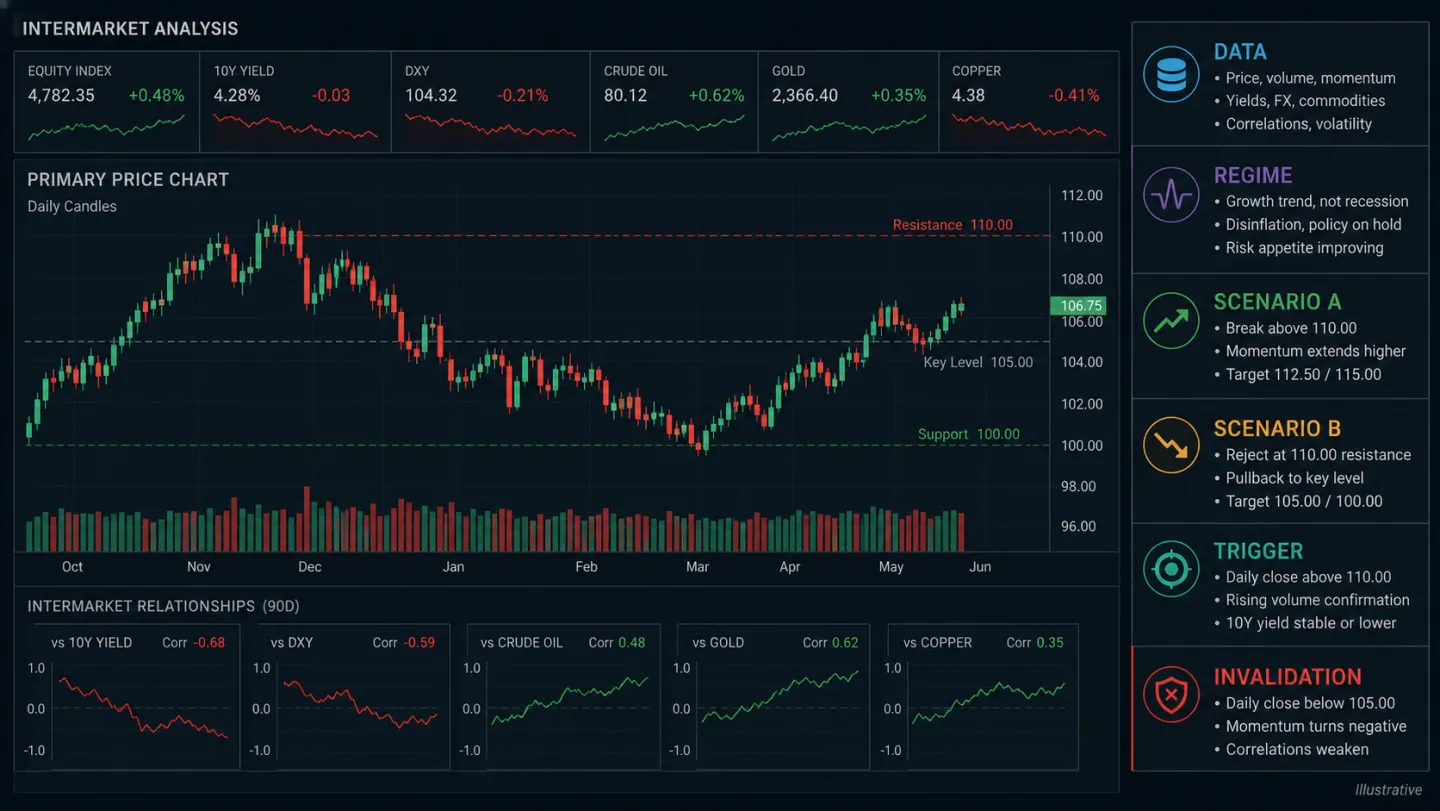Click the Equity Index +0.48% change value

click(156, 96)
